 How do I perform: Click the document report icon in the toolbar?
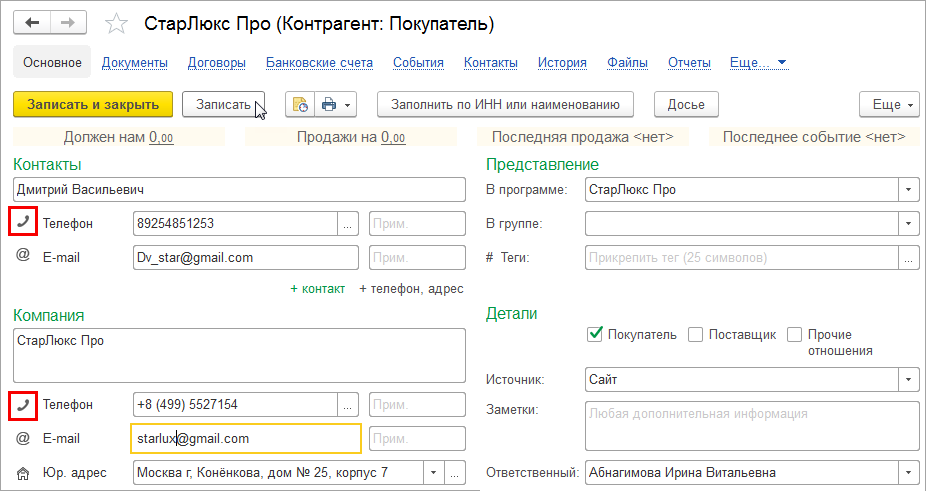(x=299, y=104)
